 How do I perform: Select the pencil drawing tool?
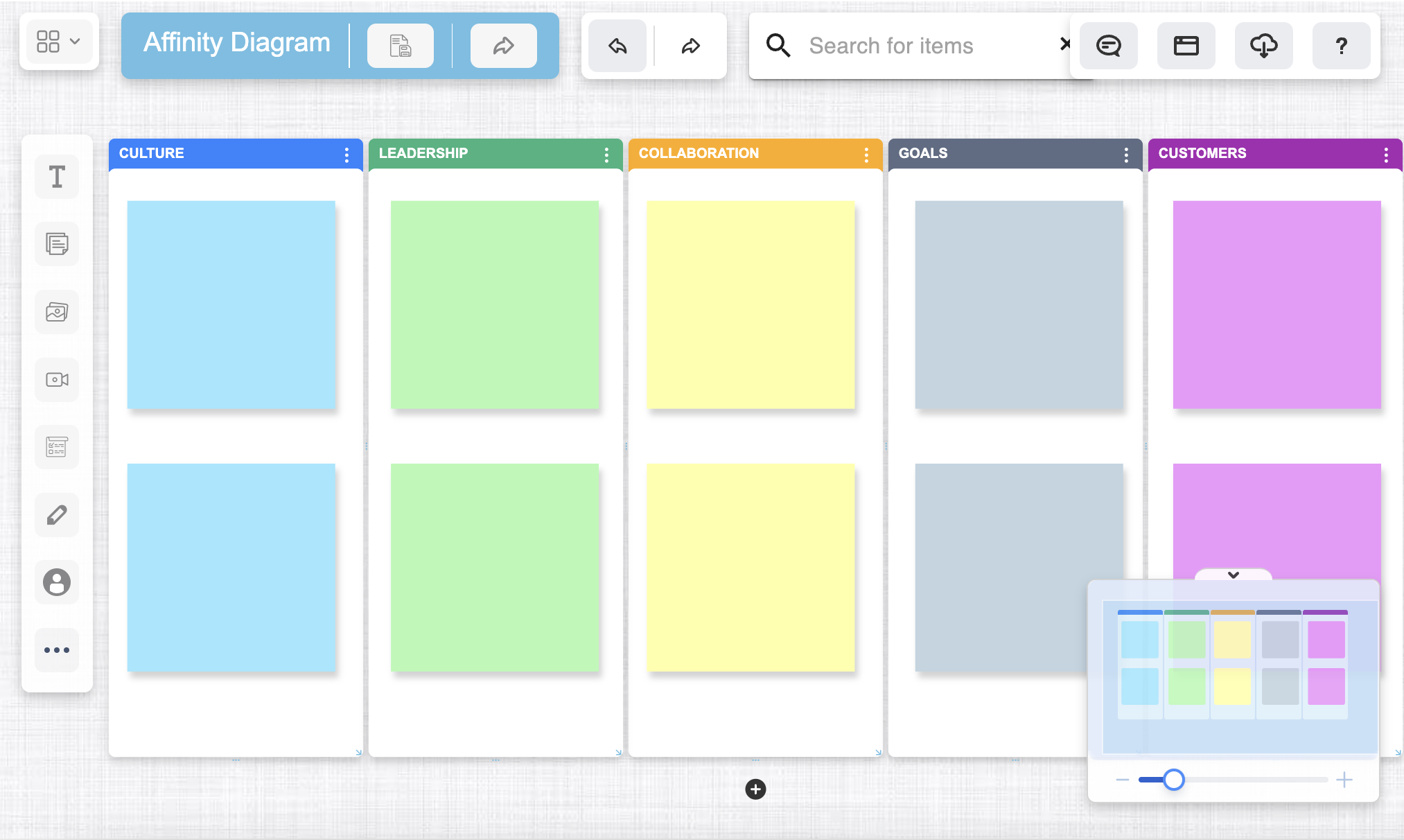57,514
